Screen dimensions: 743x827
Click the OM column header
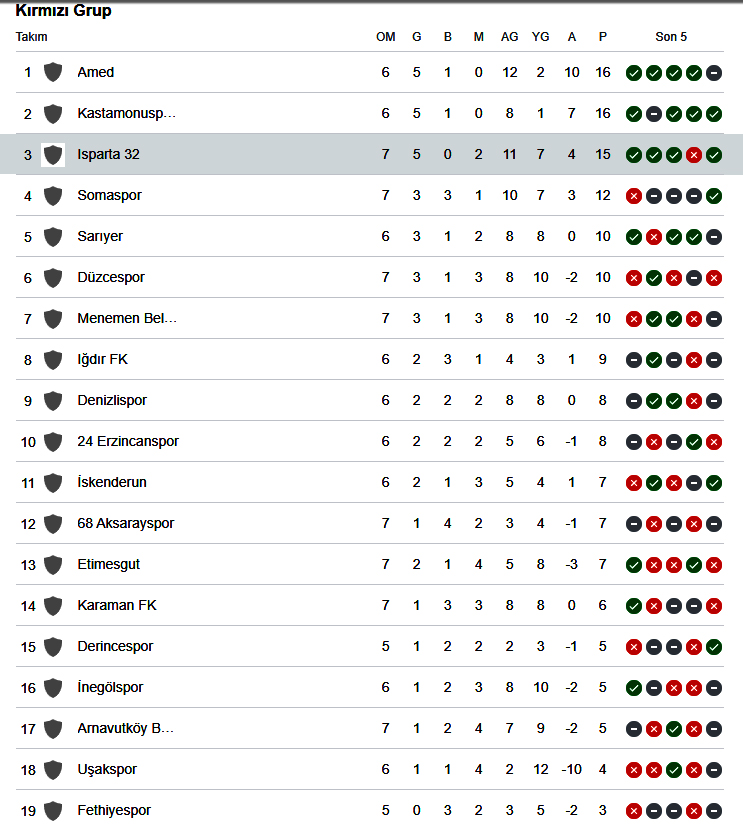[385, 37]
